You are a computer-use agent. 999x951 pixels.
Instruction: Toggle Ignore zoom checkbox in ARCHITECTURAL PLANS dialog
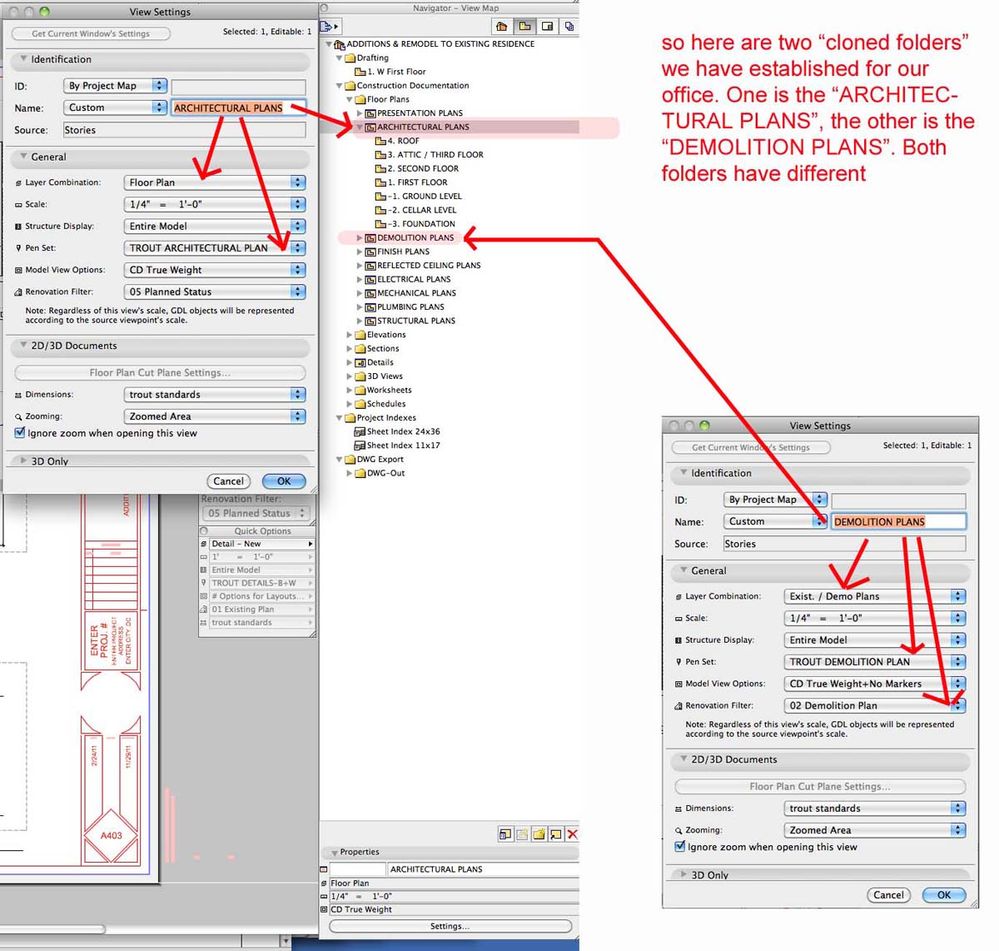pos(20,433)
